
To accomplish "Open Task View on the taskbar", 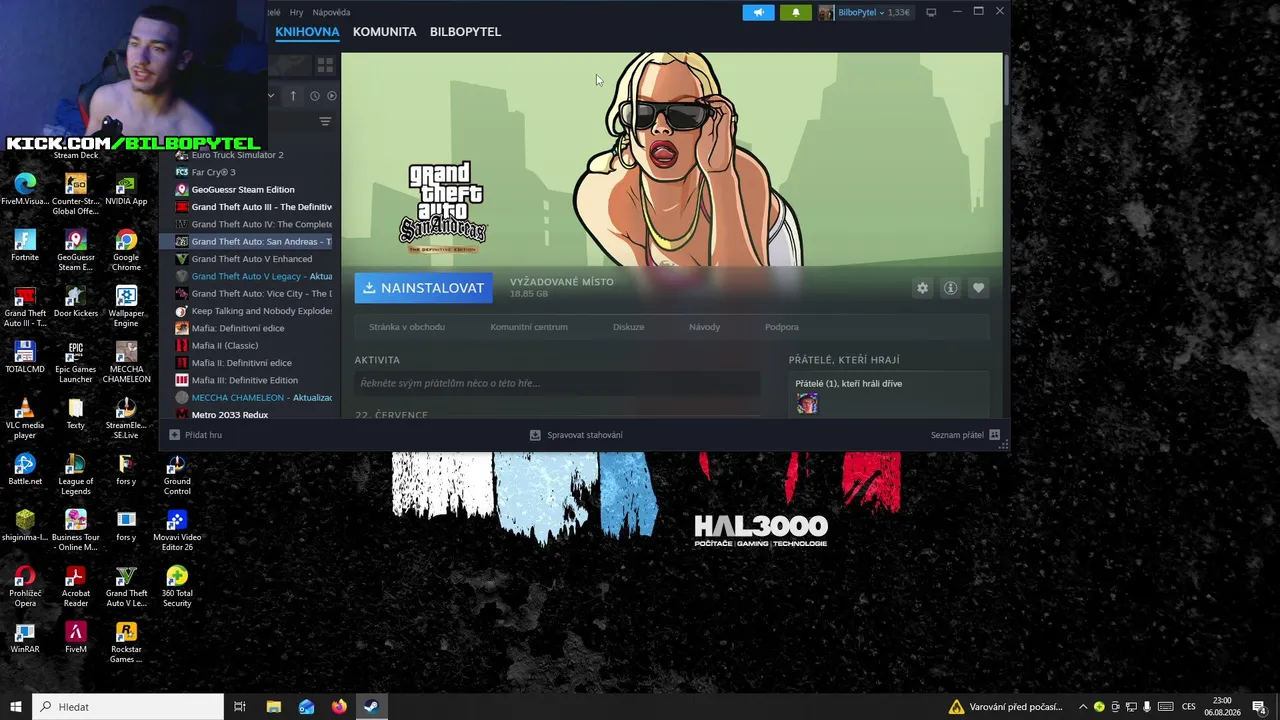I will point(240,707).
